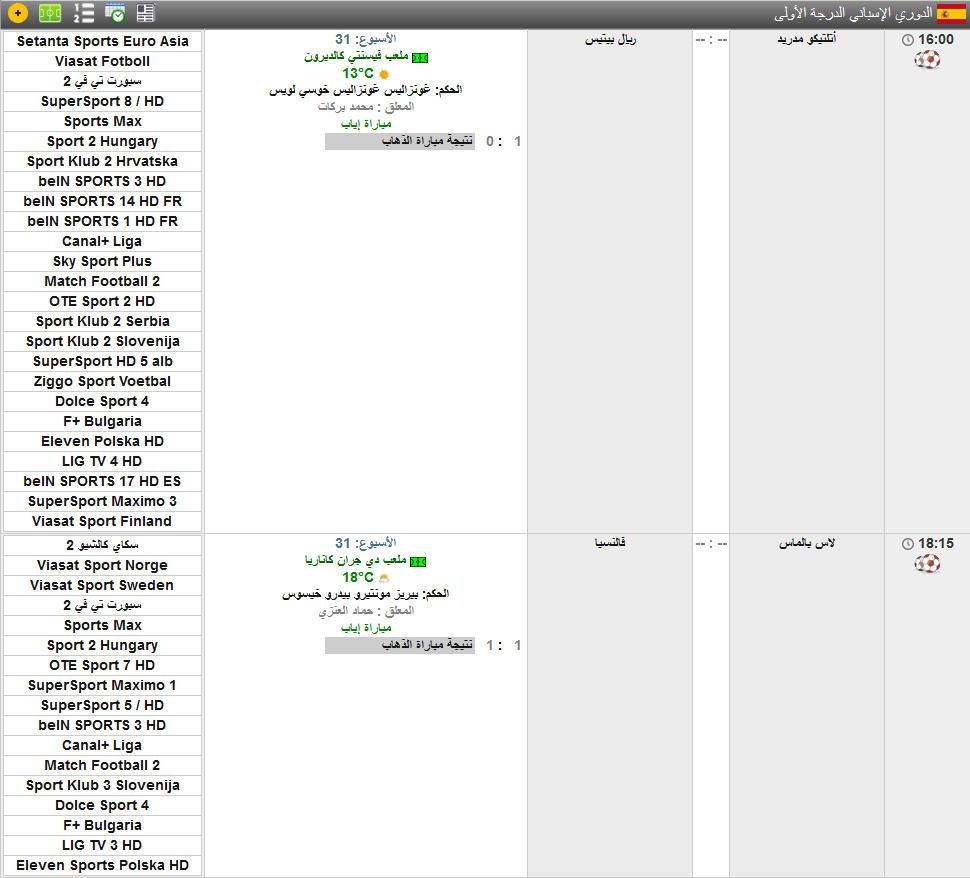Open the calendar with clock schedule icon
The image size is (970, 878).
tap(115, 13)
